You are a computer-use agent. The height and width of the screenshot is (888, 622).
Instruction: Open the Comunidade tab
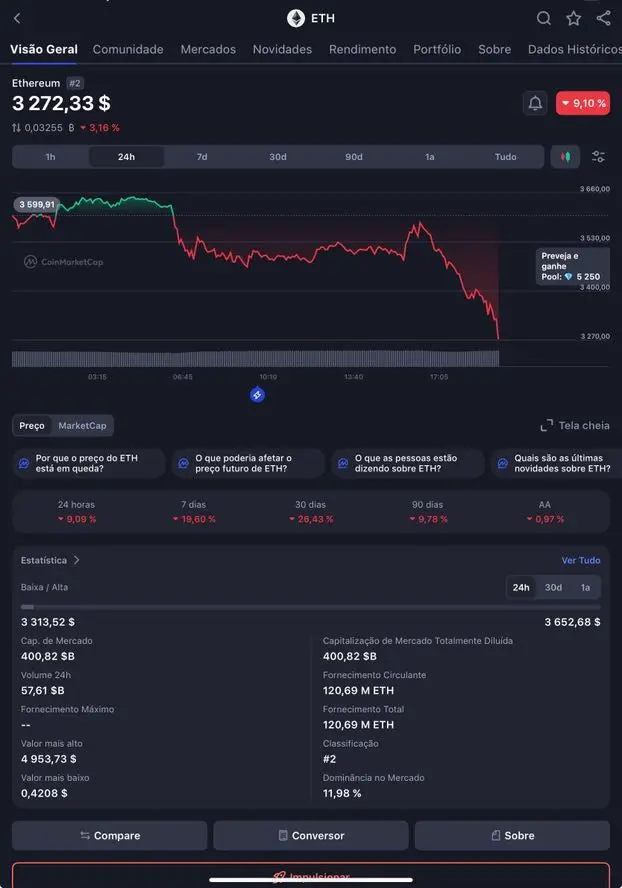[x=128, y=49]
